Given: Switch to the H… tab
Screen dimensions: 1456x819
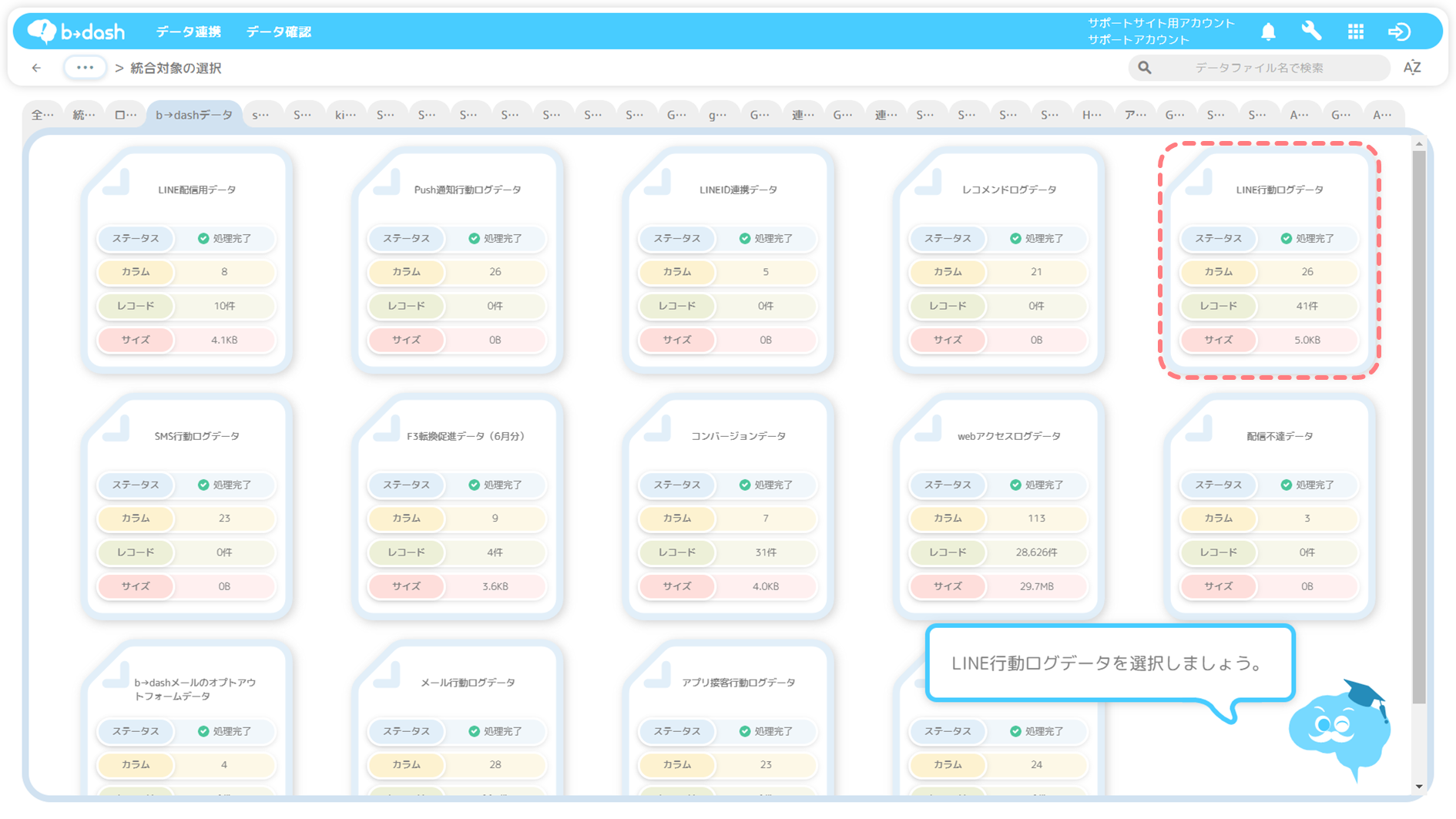Looking at the screenshot, I should (x=1092, y=115).
